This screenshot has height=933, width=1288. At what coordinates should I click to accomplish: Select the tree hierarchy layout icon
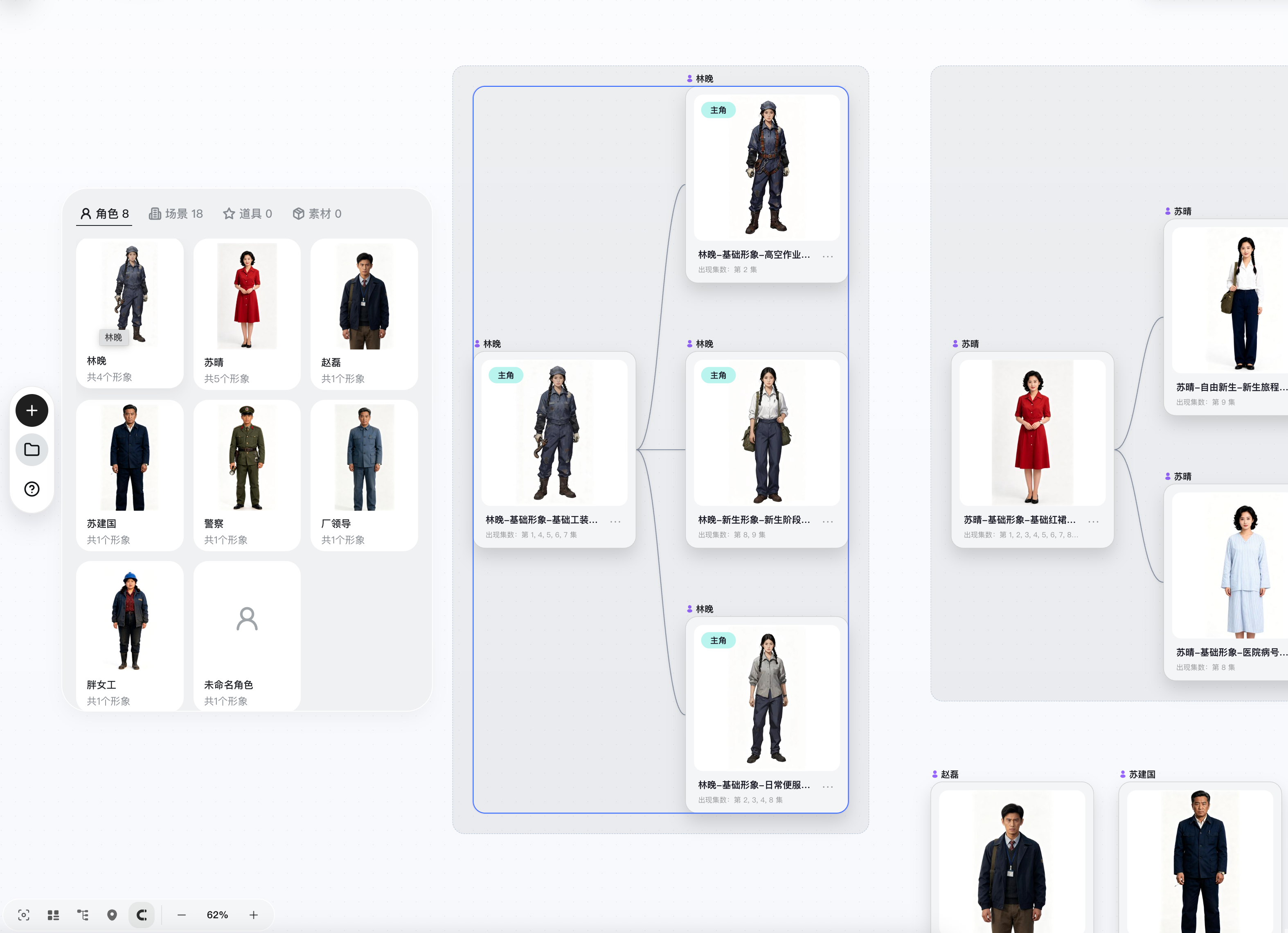pyautogui.click(x=83, y=915)
